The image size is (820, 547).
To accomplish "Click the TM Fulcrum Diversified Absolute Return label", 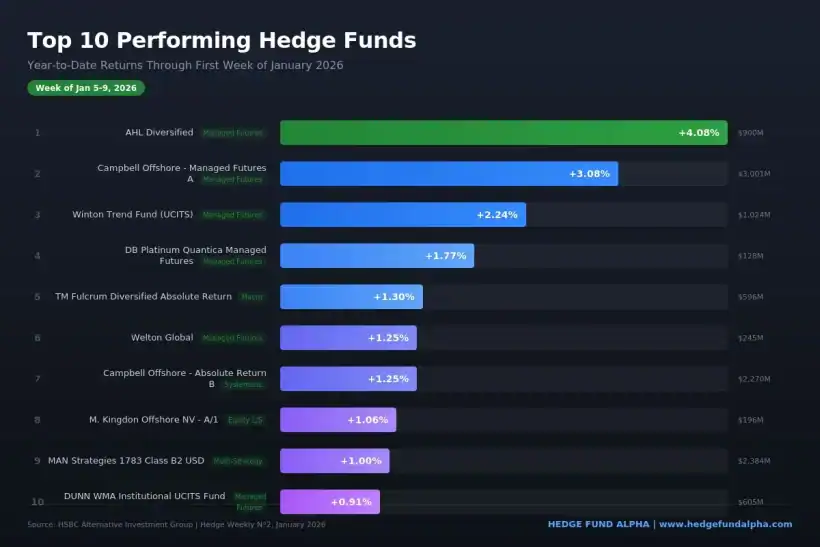I will pos(143,297).
